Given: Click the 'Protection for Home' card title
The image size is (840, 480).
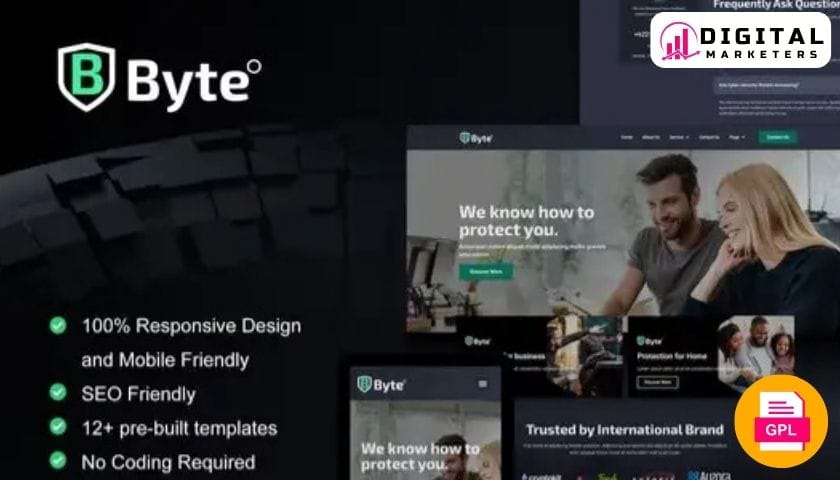Looking at the screenshot, I should (x=672, y=356).
